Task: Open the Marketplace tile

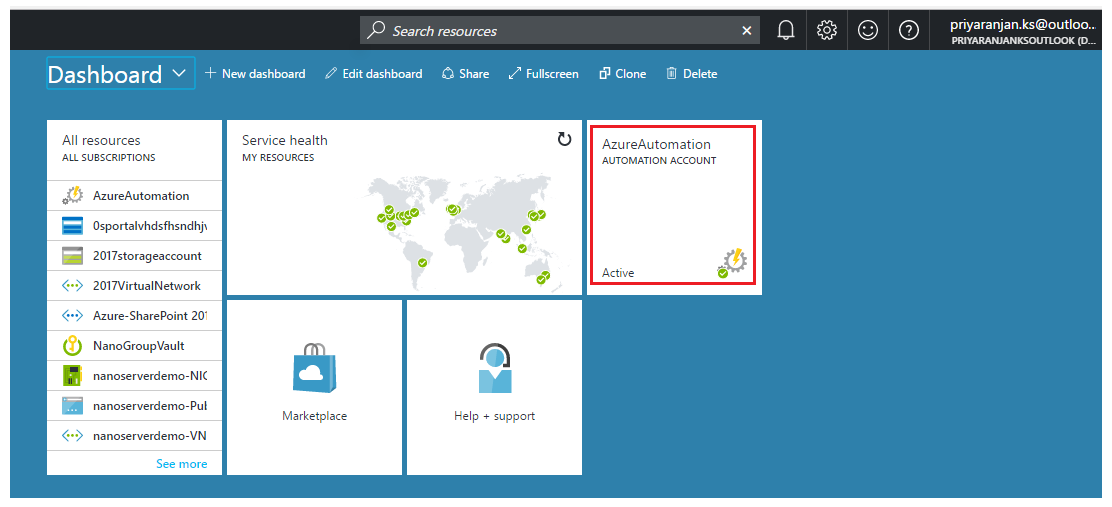Action: (314, 387)
